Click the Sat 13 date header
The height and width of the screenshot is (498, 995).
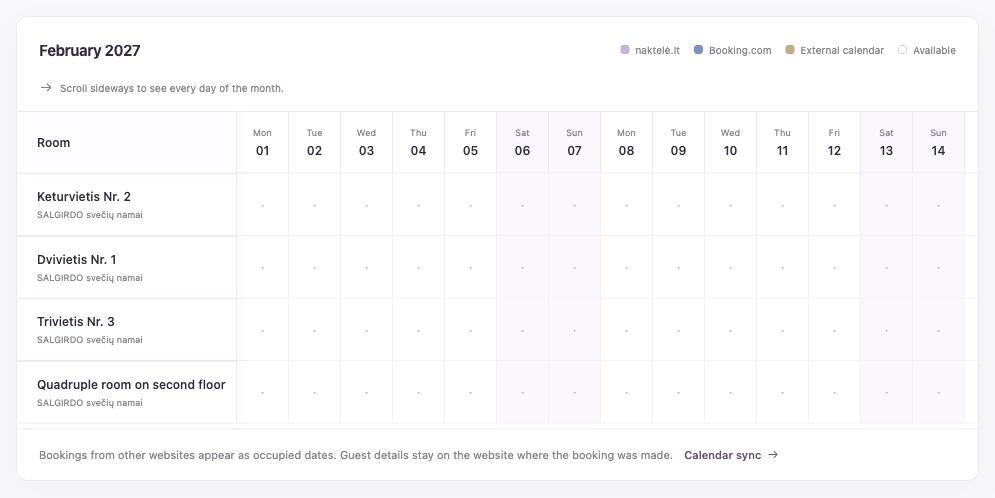[x=887, y=143]
